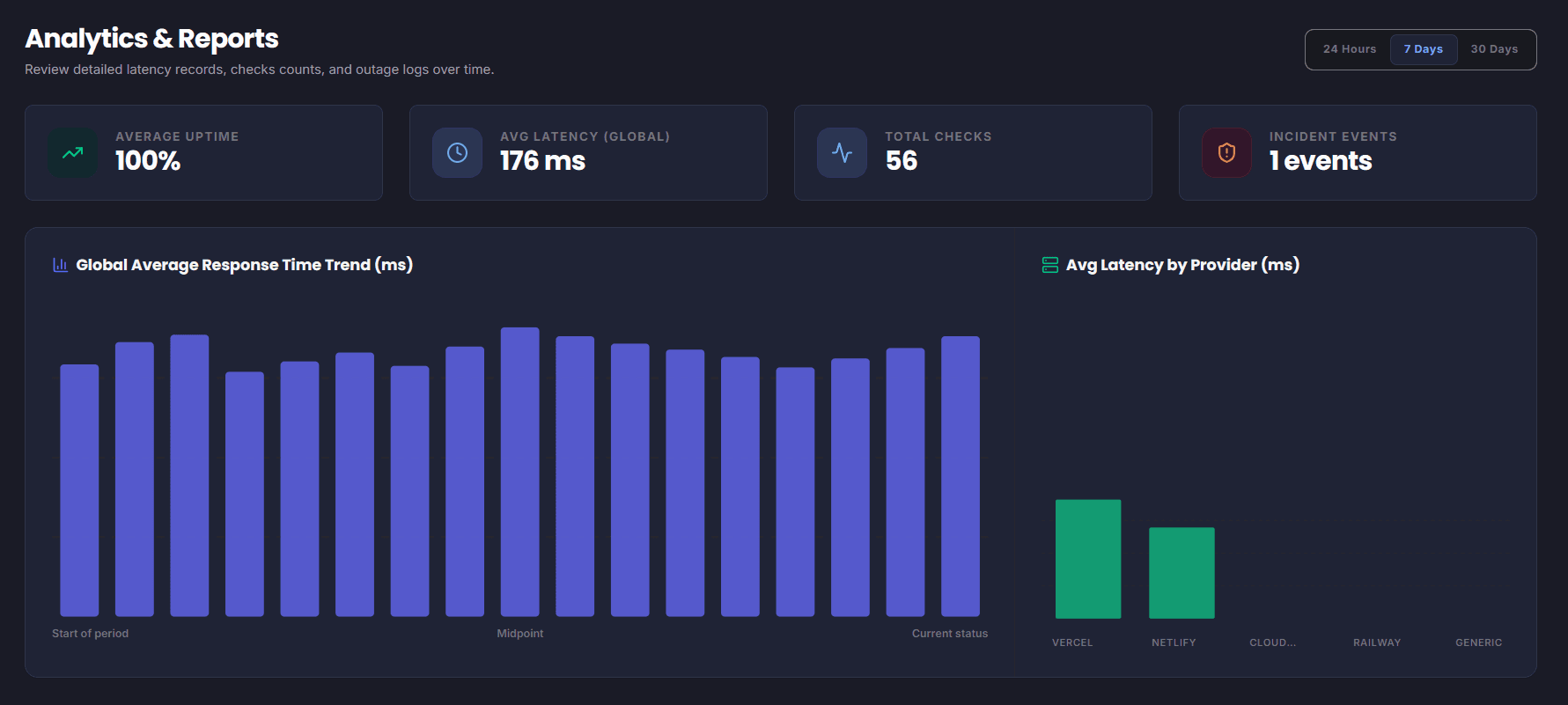Click the CLOUD... axis label
The width and height of the screenshot is (1568, 705).
pyautogui.click(x=1272, y=643)
